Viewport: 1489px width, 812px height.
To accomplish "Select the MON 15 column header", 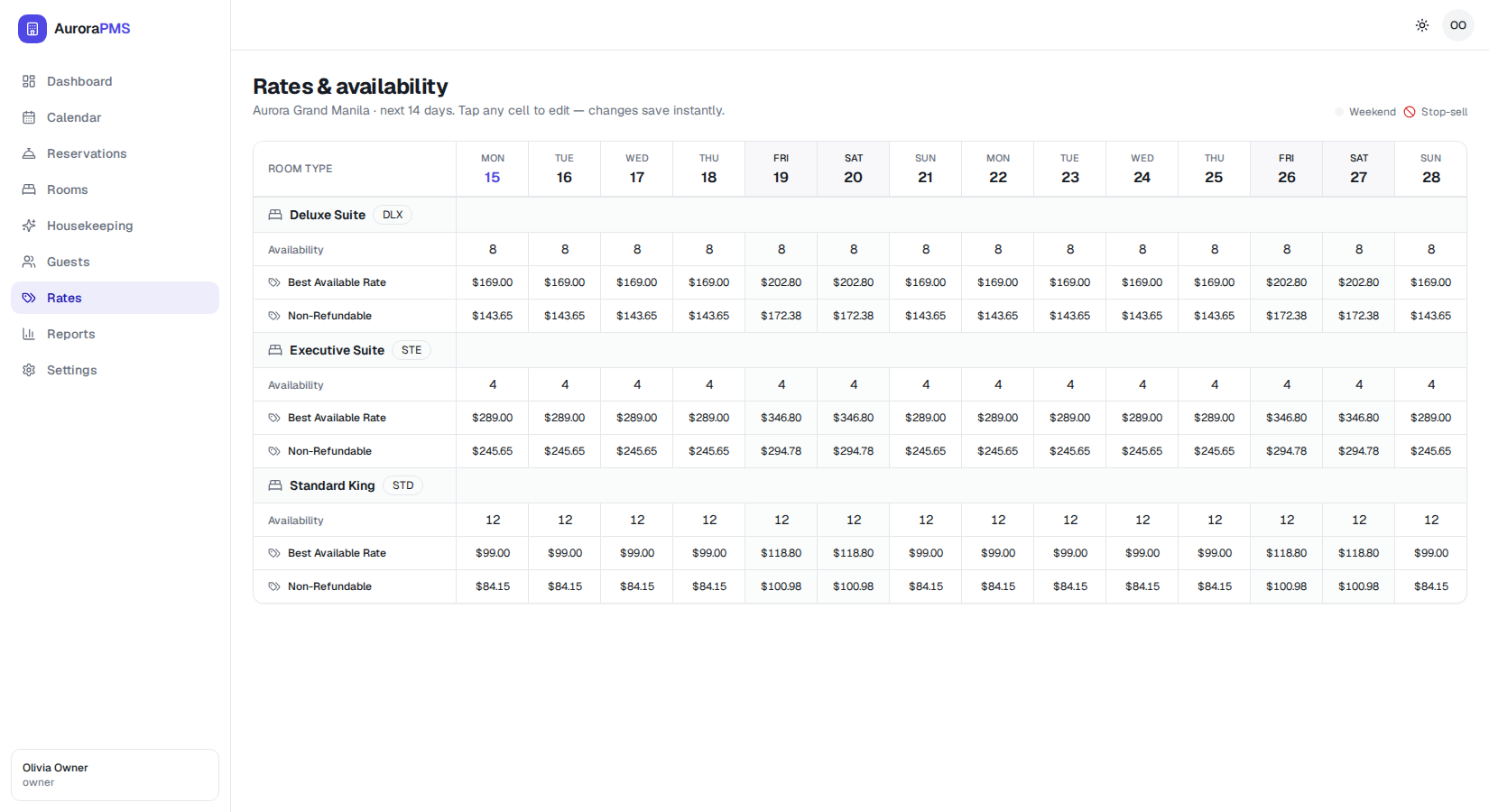I will pyautogui.click(x=493, y=169).
